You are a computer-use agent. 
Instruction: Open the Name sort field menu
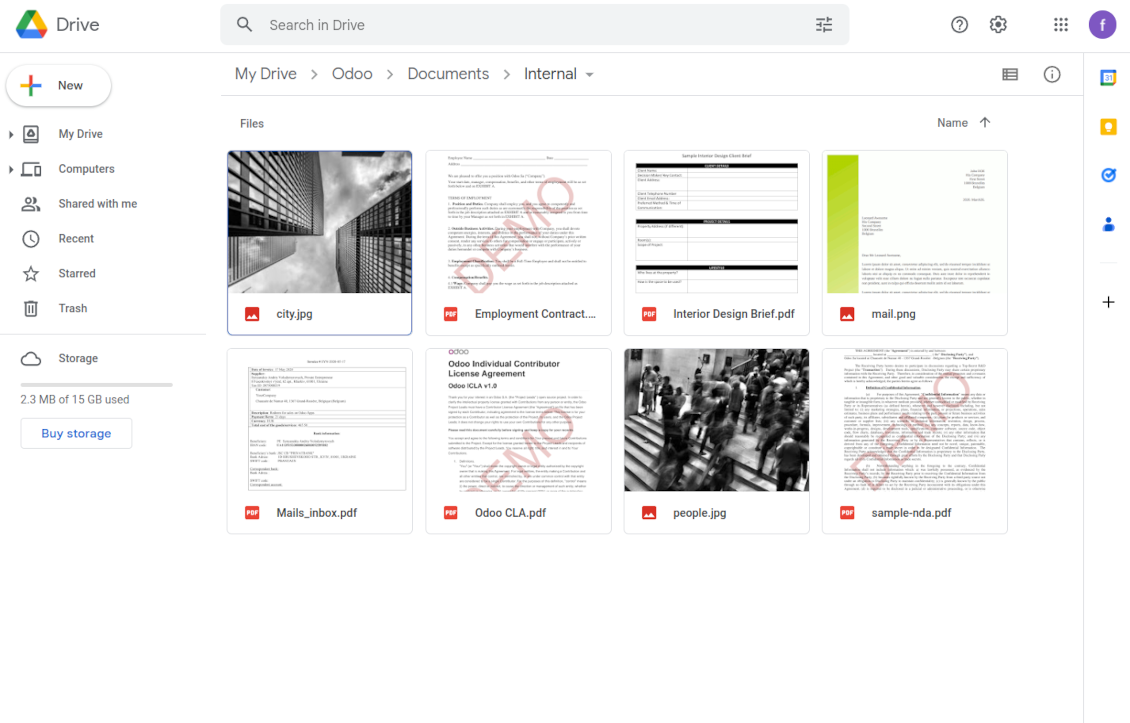click(952, 123)
